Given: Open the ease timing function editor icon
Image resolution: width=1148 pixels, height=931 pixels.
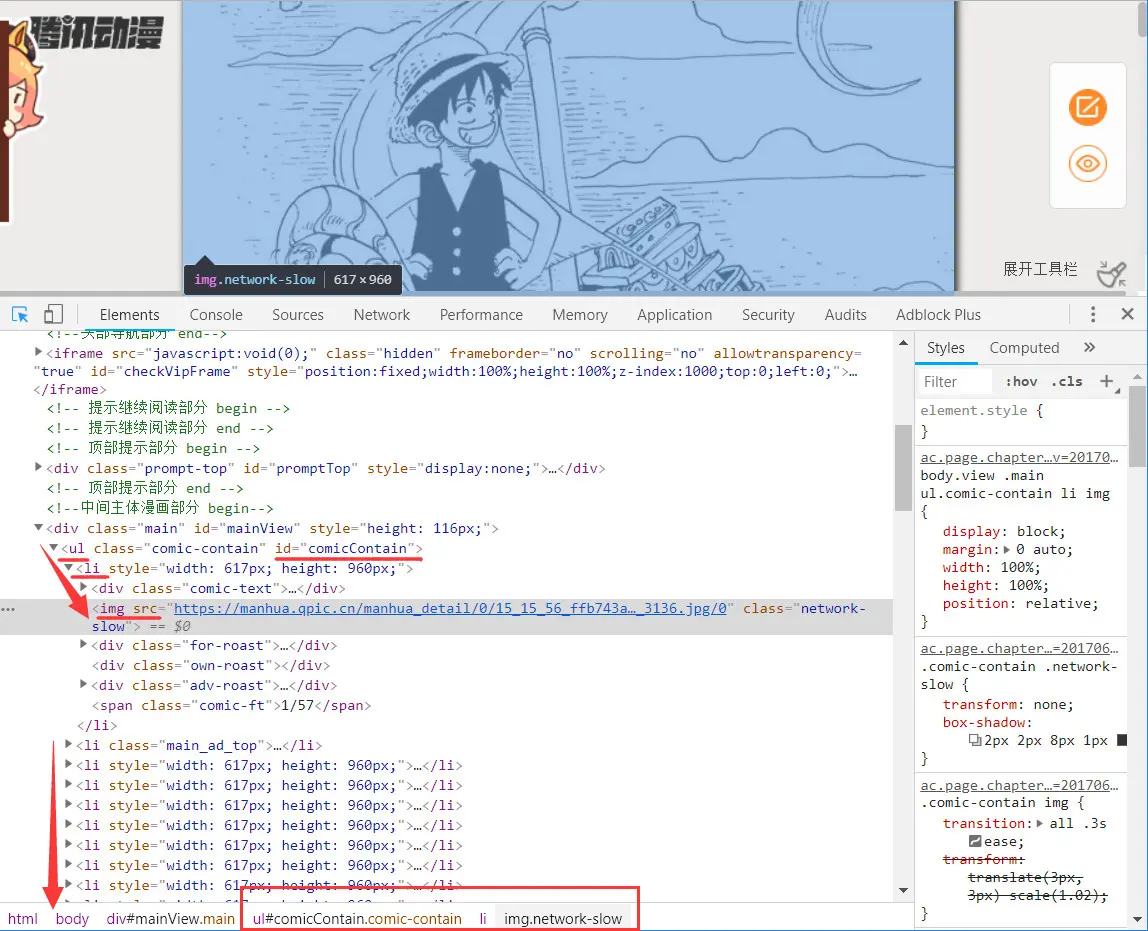Looking at the screenshot, I should click(x=975, y=842).
